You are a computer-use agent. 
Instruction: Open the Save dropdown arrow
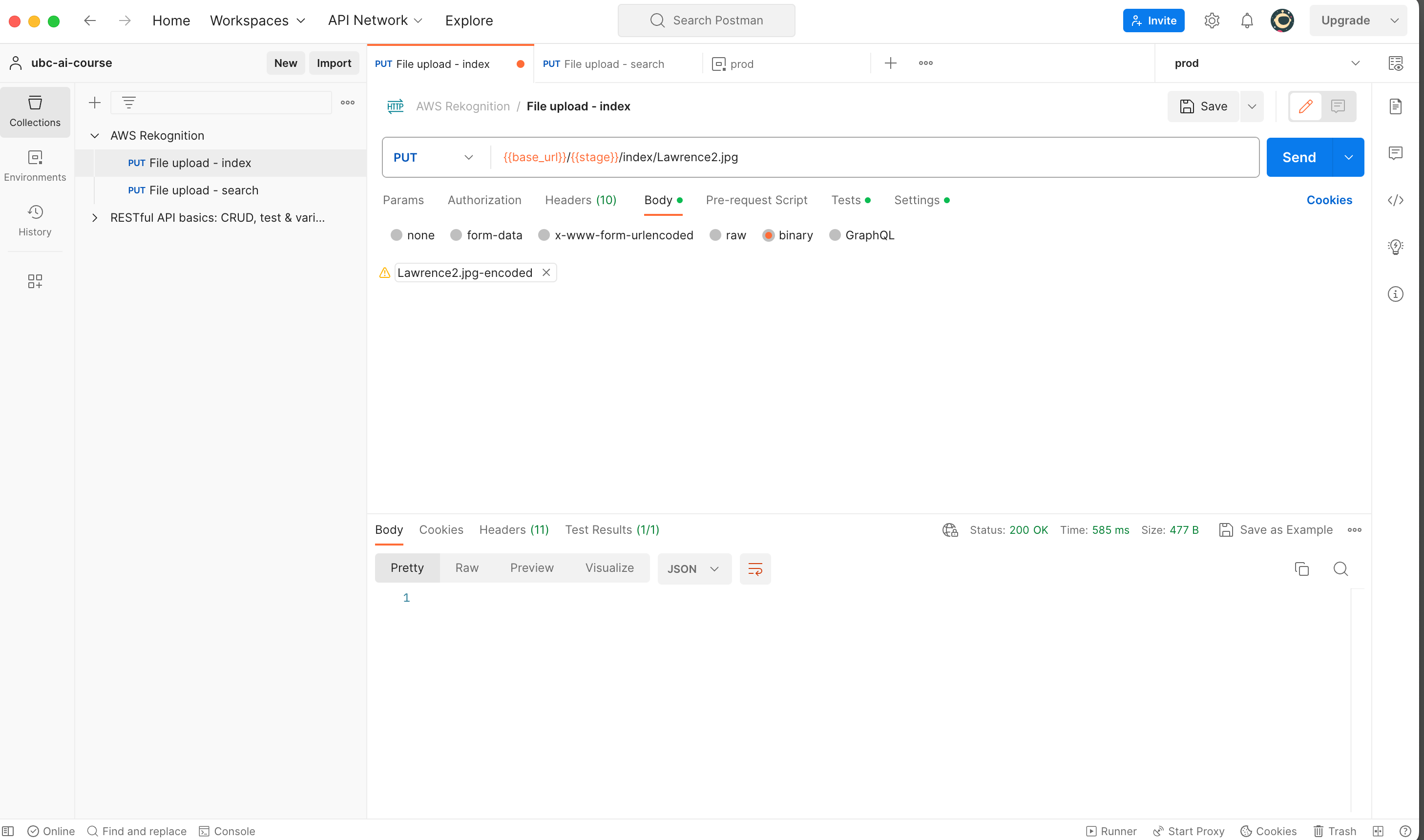point(1251,106)
